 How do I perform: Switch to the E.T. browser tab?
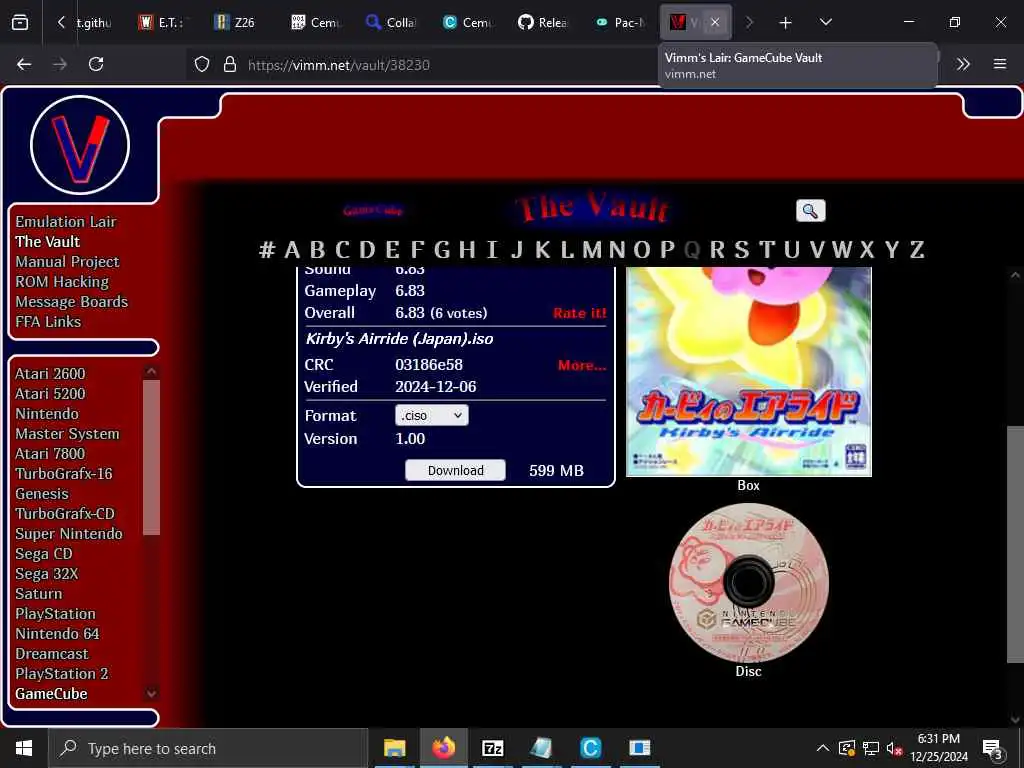(161, 22)
